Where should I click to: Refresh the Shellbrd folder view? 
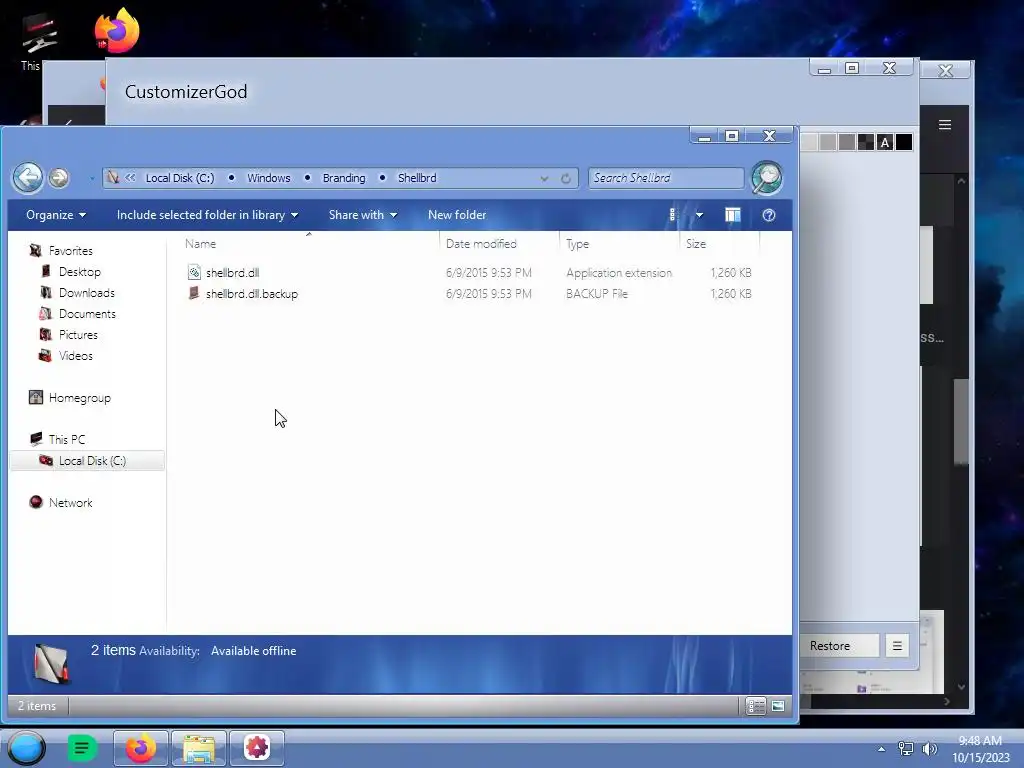point(566,178)
